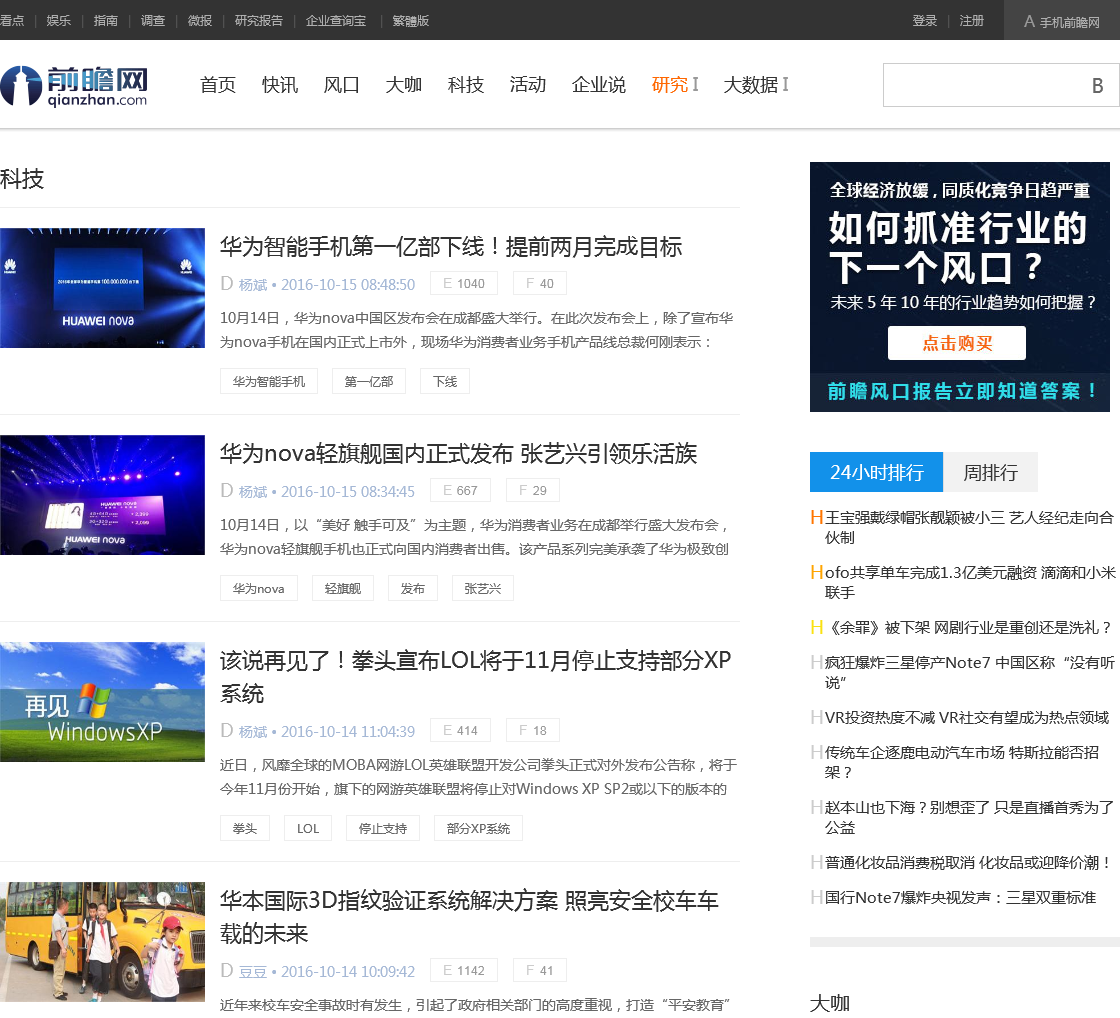Open ranking item ofo共享单车完成1.3亿美元融资
1120x1018 pixels.
pos(970,583)
